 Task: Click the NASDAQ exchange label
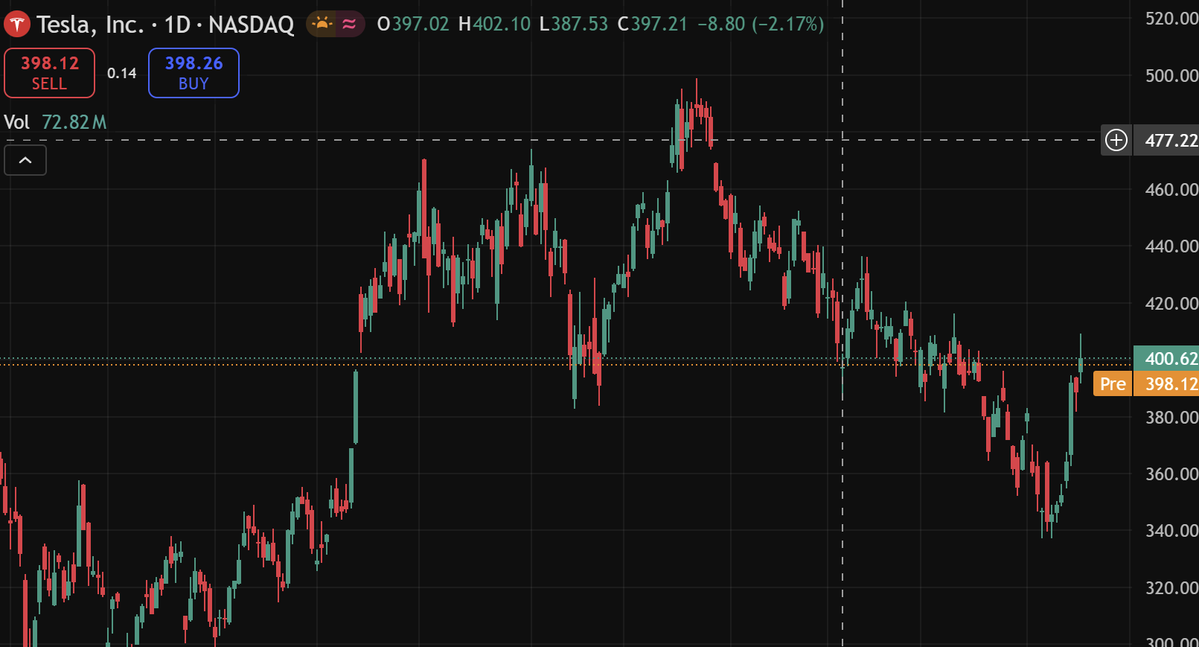tap(251, 22)
